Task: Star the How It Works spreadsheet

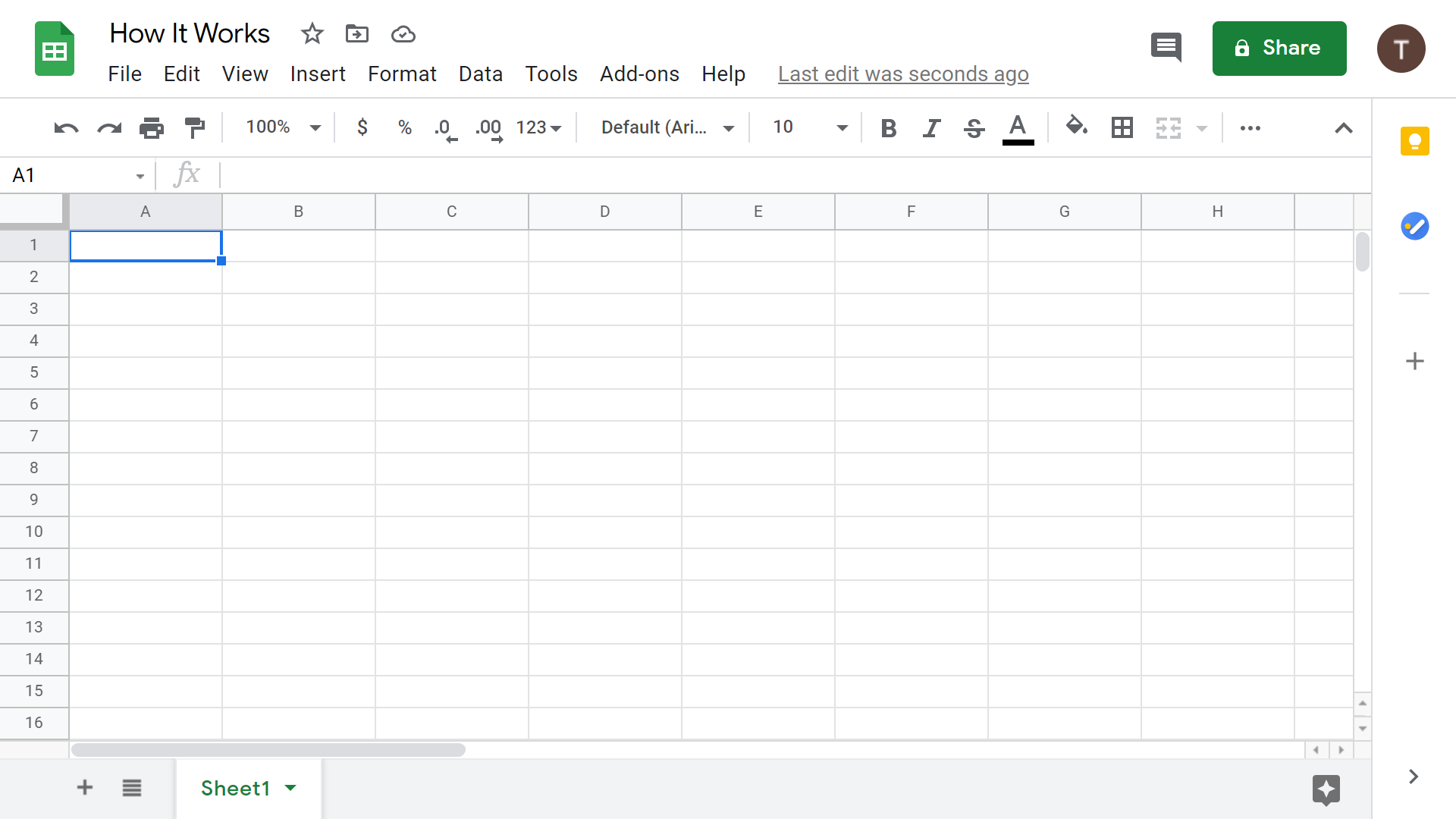Action: click(x=311, y=33)
